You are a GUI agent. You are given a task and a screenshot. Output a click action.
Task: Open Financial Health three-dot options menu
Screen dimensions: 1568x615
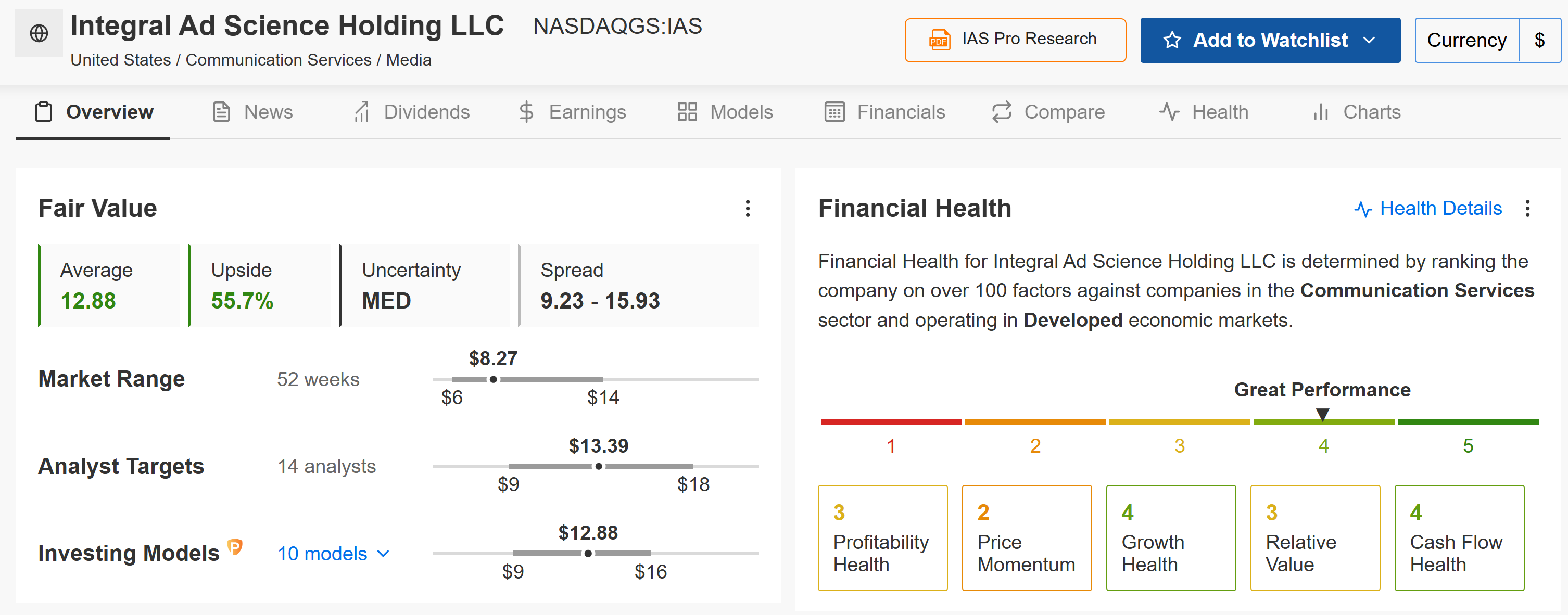click(1526, 209)
